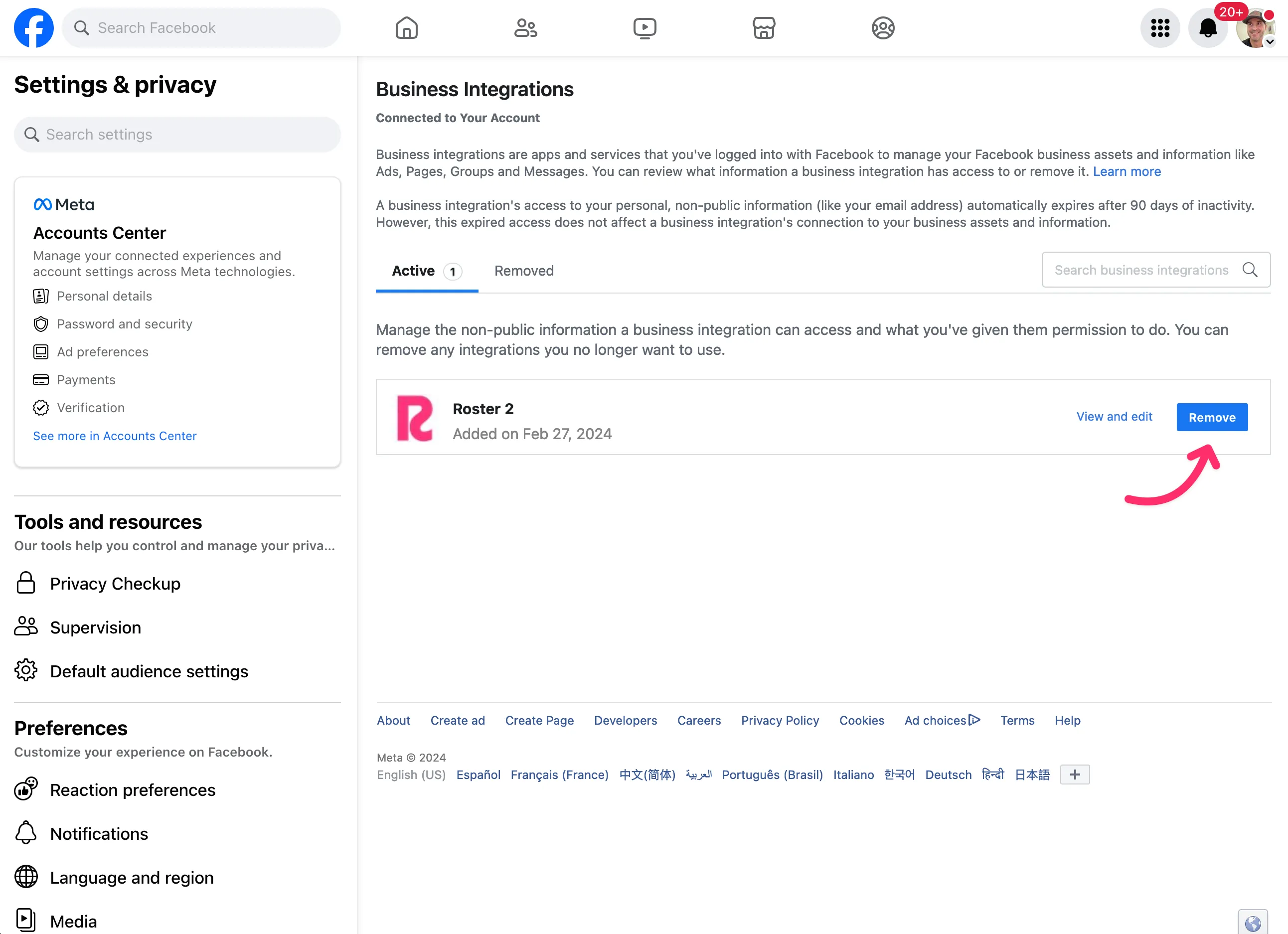Image resolution: width=1288 pixels, height=934 pixels.
Task: Open the account profile picture menu
Action: (1256, 28)
